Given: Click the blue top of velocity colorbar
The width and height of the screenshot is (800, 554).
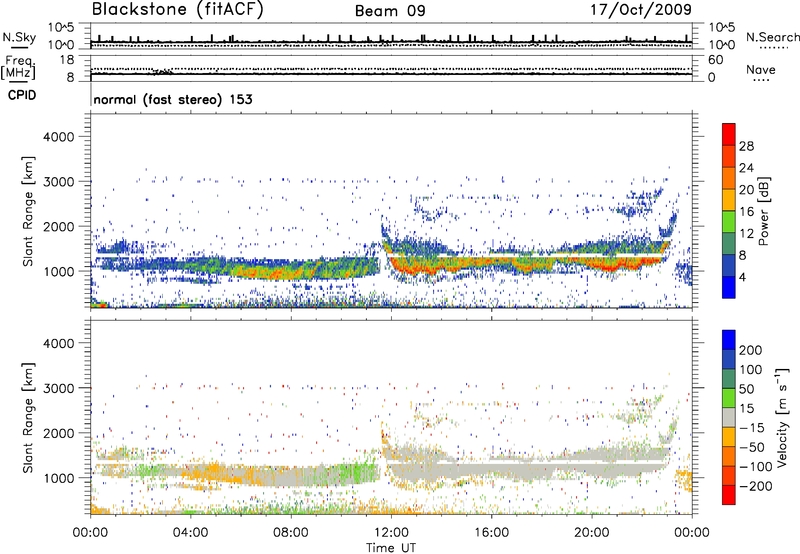Looking at the screenshot, I should 729,340.
